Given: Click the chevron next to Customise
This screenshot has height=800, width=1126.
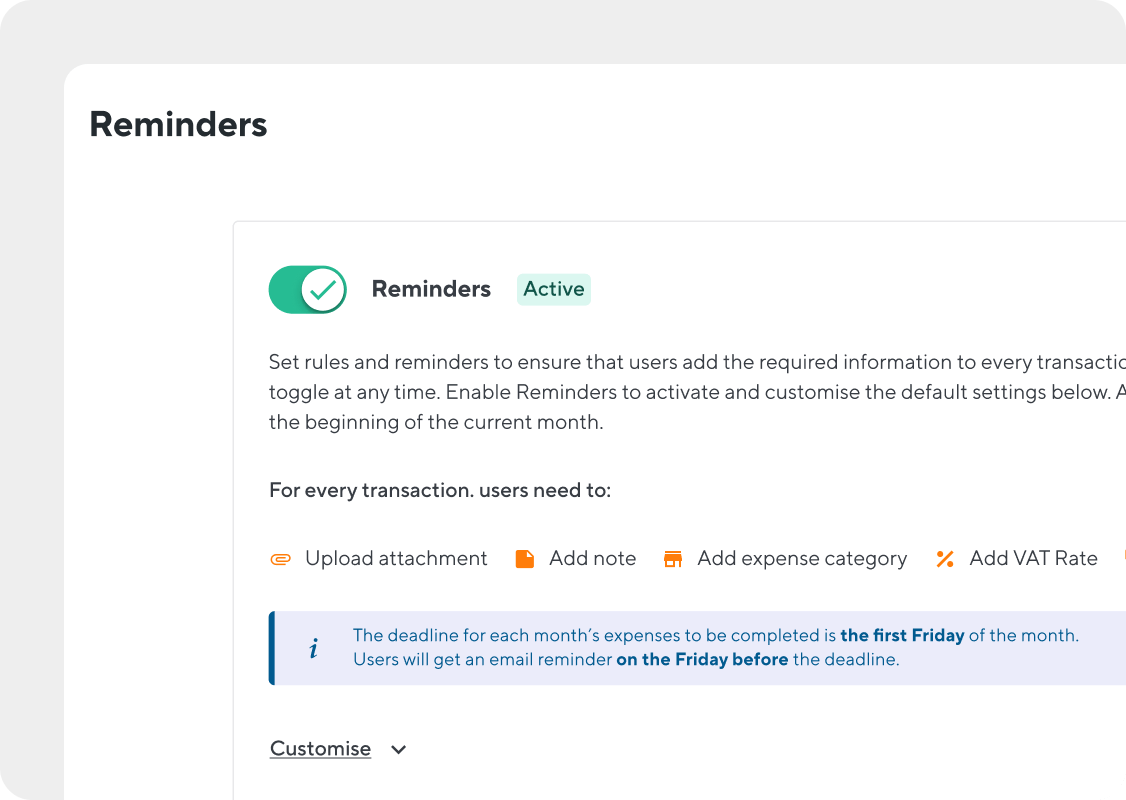Looking at the screenshot, I should [398, 748].
